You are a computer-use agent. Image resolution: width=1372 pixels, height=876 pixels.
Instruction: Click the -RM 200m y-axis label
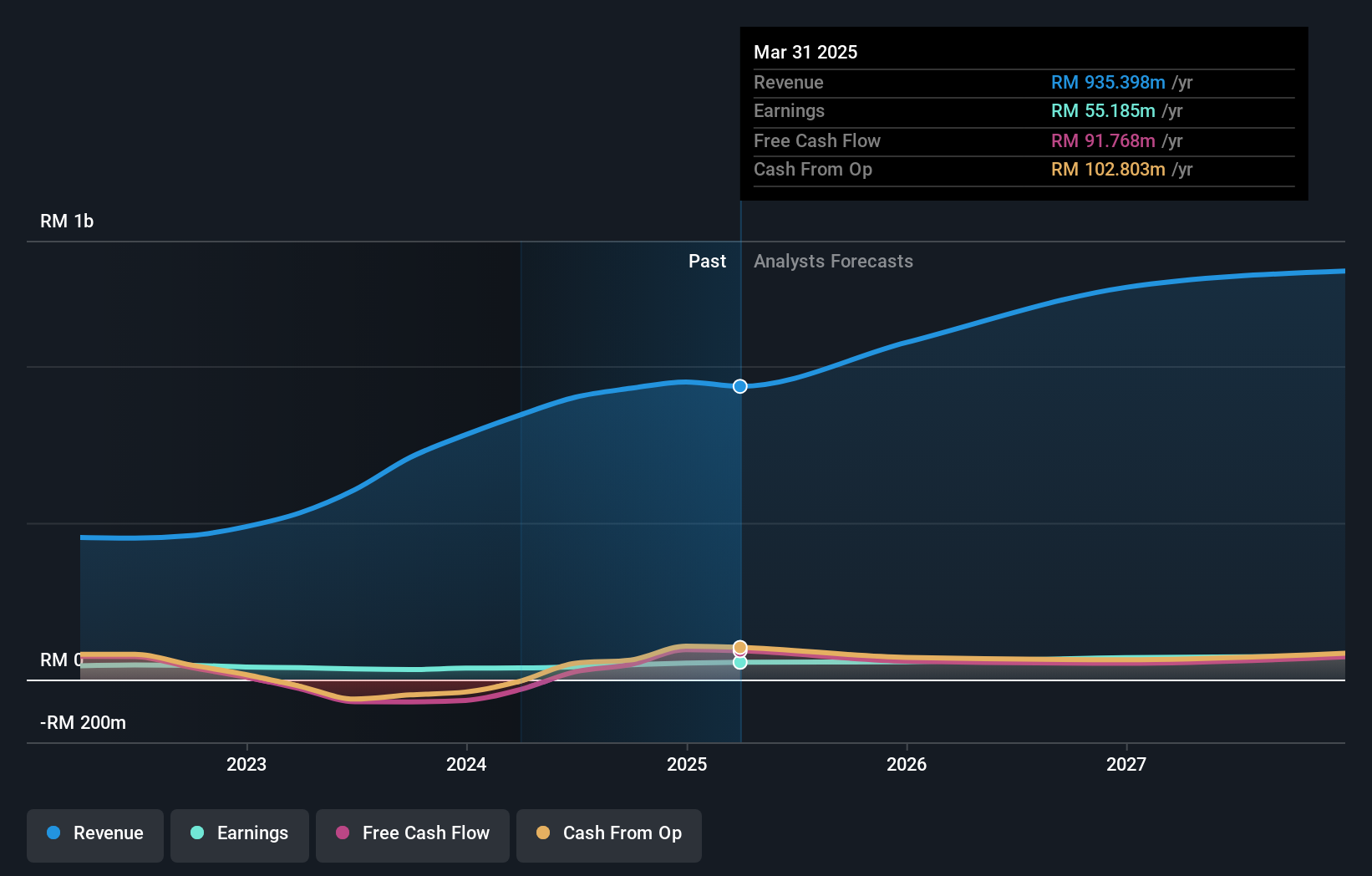[x=83, y=722]
